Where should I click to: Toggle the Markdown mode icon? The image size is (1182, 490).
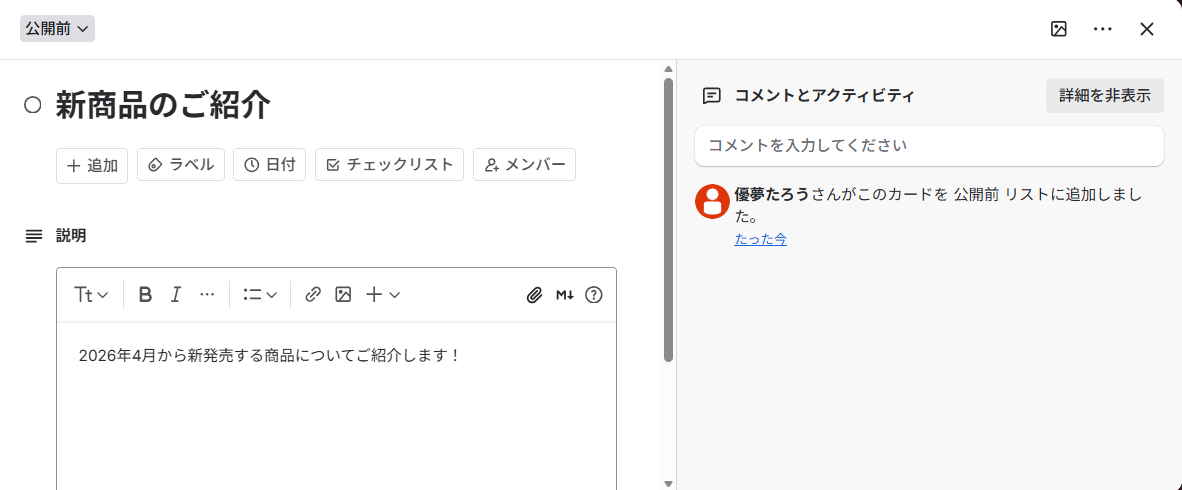click(565, 294)
